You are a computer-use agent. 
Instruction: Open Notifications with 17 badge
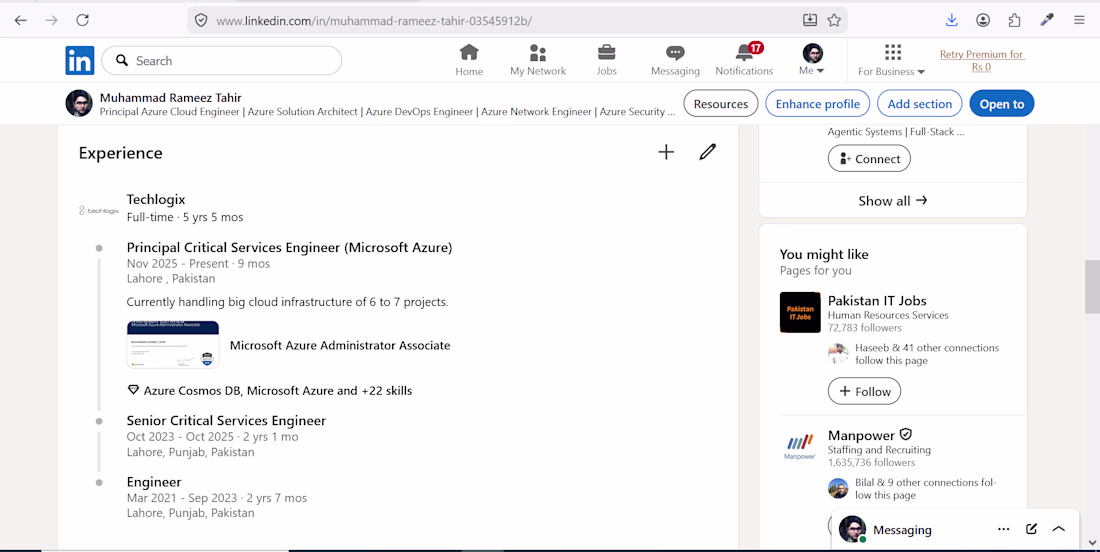pos(744,60)
